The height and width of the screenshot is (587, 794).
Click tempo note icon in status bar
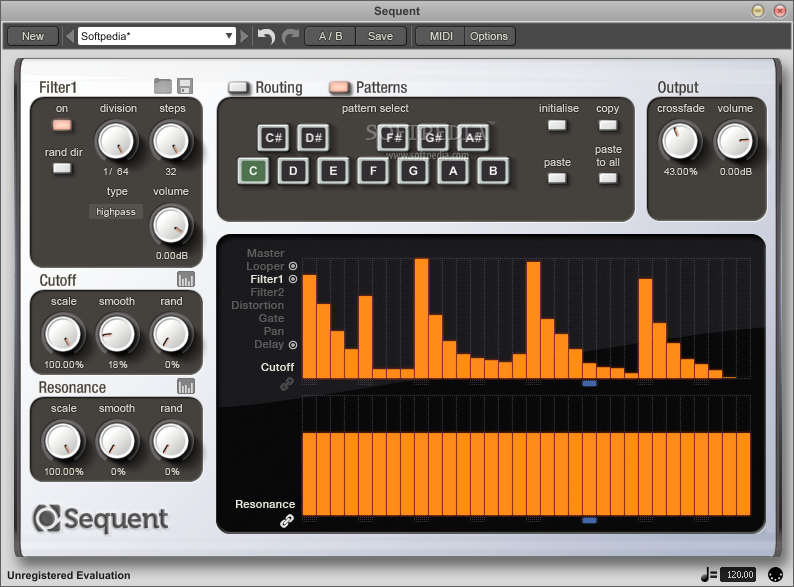tap(708, 574)
